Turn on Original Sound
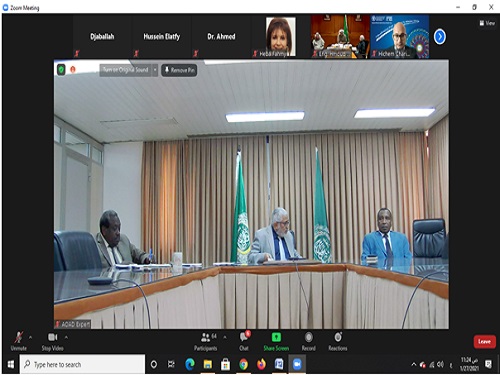Viewport: 500px width, 375px height. [x=126, y=70]
